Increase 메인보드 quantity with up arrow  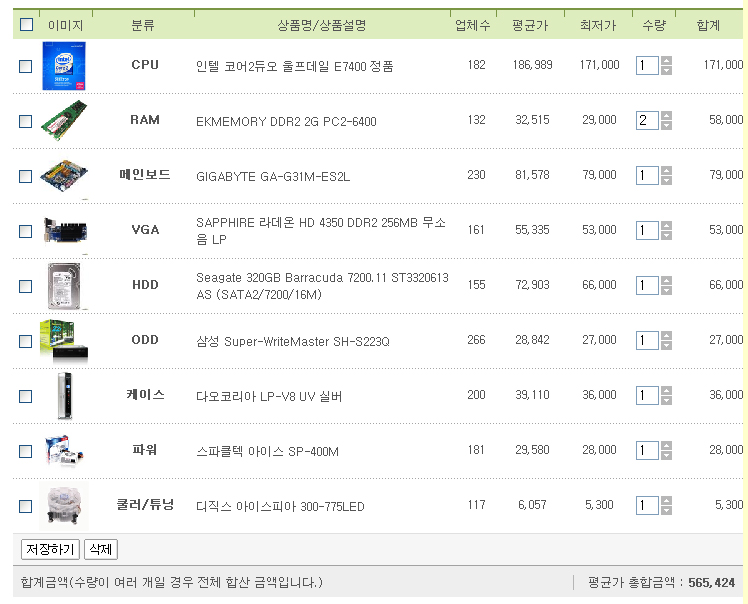[x=666, y=171]
